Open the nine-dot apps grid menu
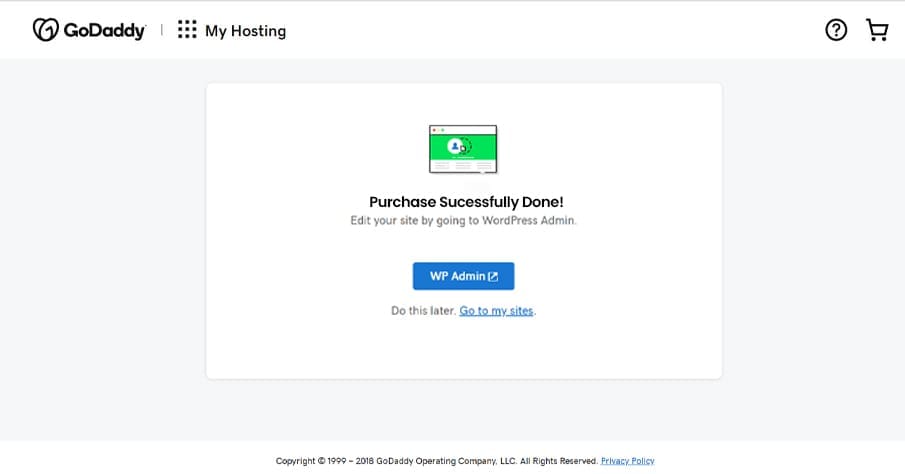 coord(187,30)
